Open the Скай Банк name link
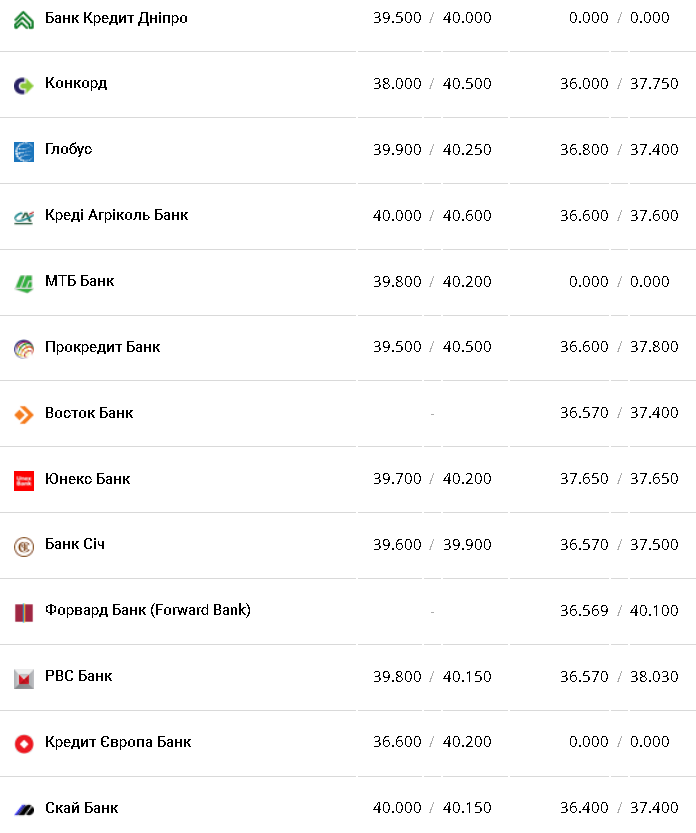Screen dimensions: 696x833 pos(81,807)
